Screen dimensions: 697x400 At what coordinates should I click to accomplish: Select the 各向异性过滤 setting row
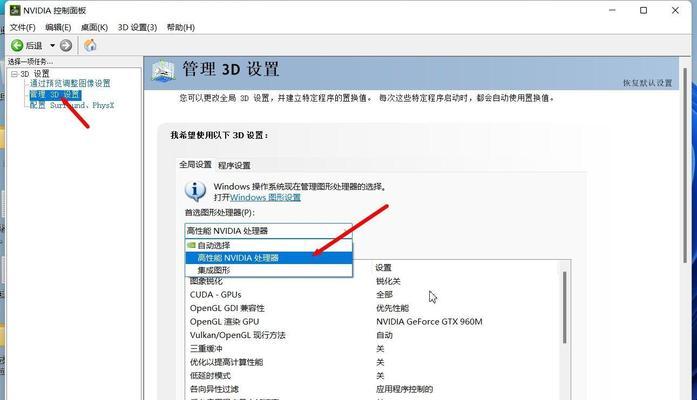[x=374, y=389]
